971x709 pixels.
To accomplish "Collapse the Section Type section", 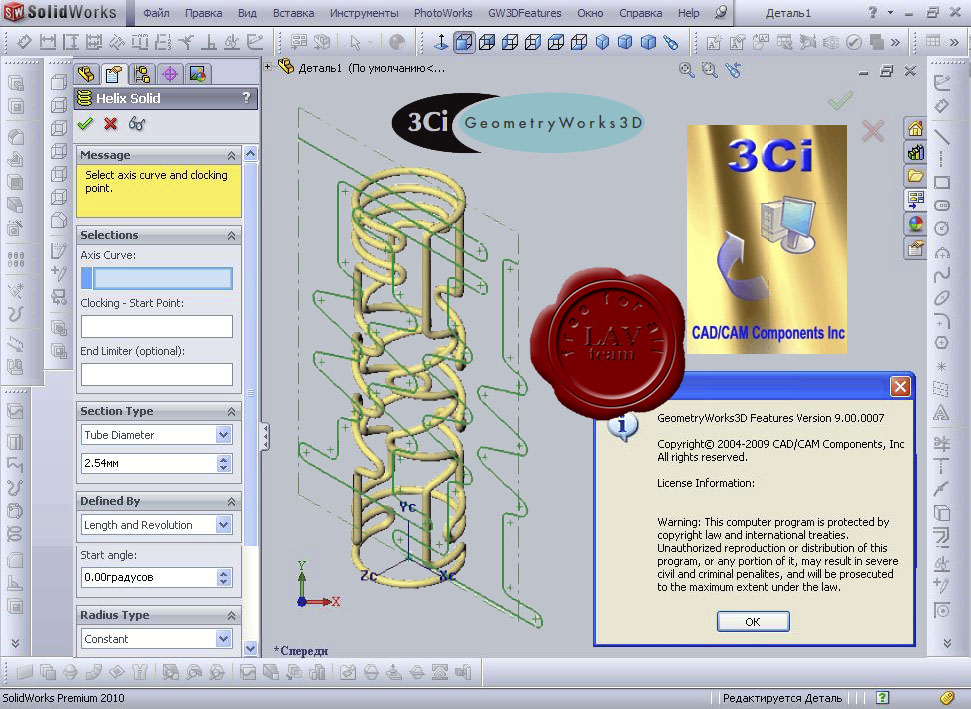I will (x=231, y=412).
